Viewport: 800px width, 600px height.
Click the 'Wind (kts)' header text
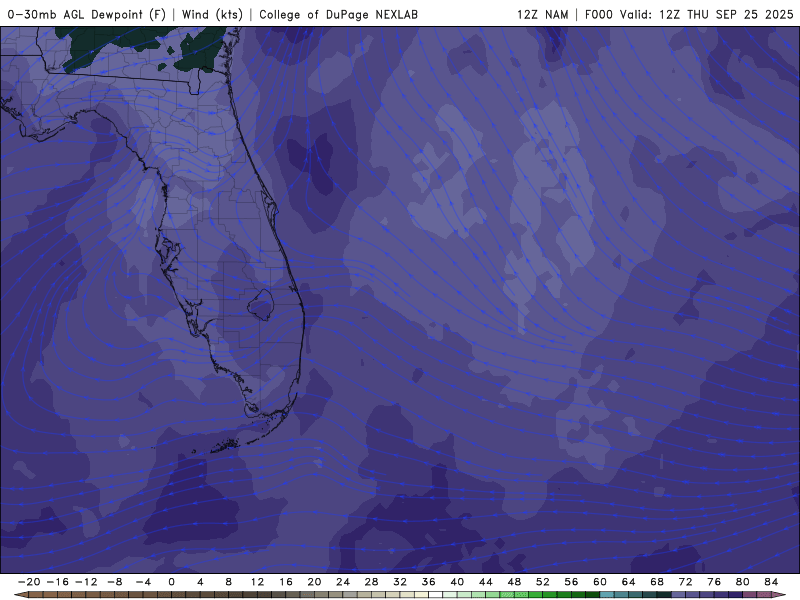coord(212,15)
